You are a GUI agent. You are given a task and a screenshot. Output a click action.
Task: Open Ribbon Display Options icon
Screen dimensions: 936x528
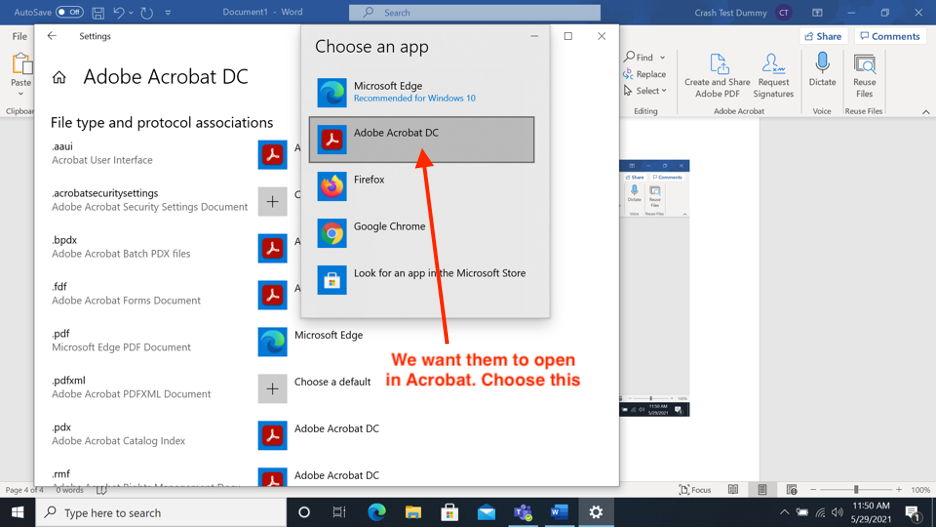(817, 12)
